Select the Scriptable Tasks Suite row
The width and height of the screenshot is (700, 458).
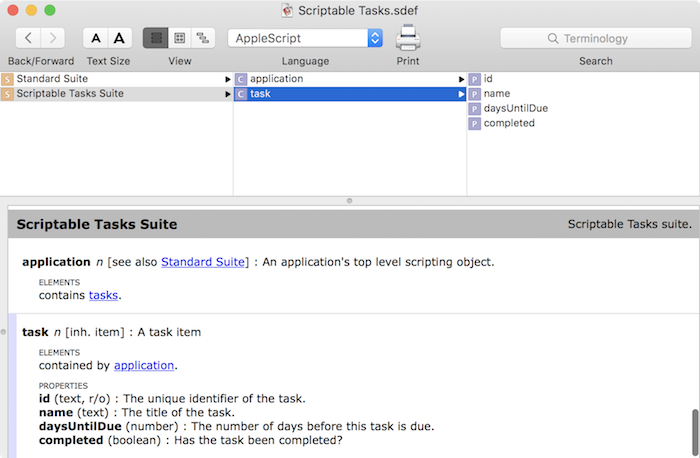tap(116, 94)
